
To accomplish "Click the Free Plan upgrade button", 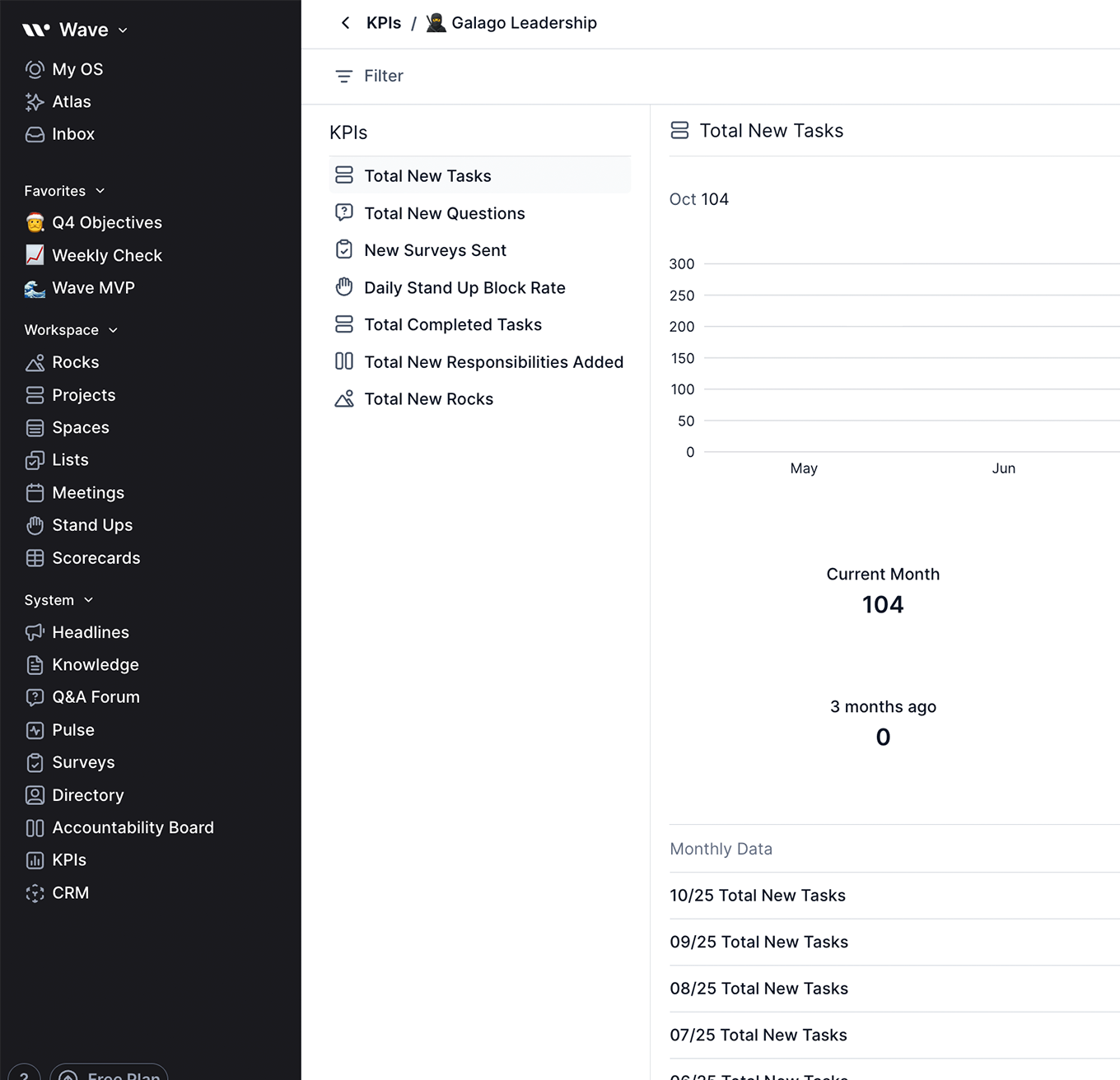I will [109, 1074].
